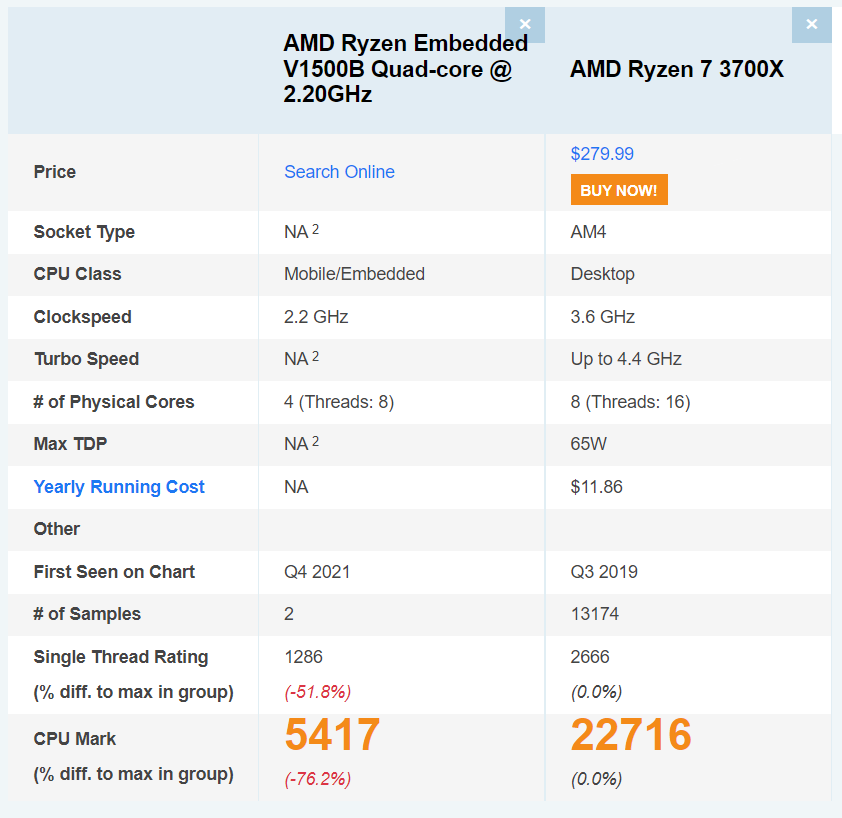Open the Yearly Running Cost link

click(x=119, y=487)
